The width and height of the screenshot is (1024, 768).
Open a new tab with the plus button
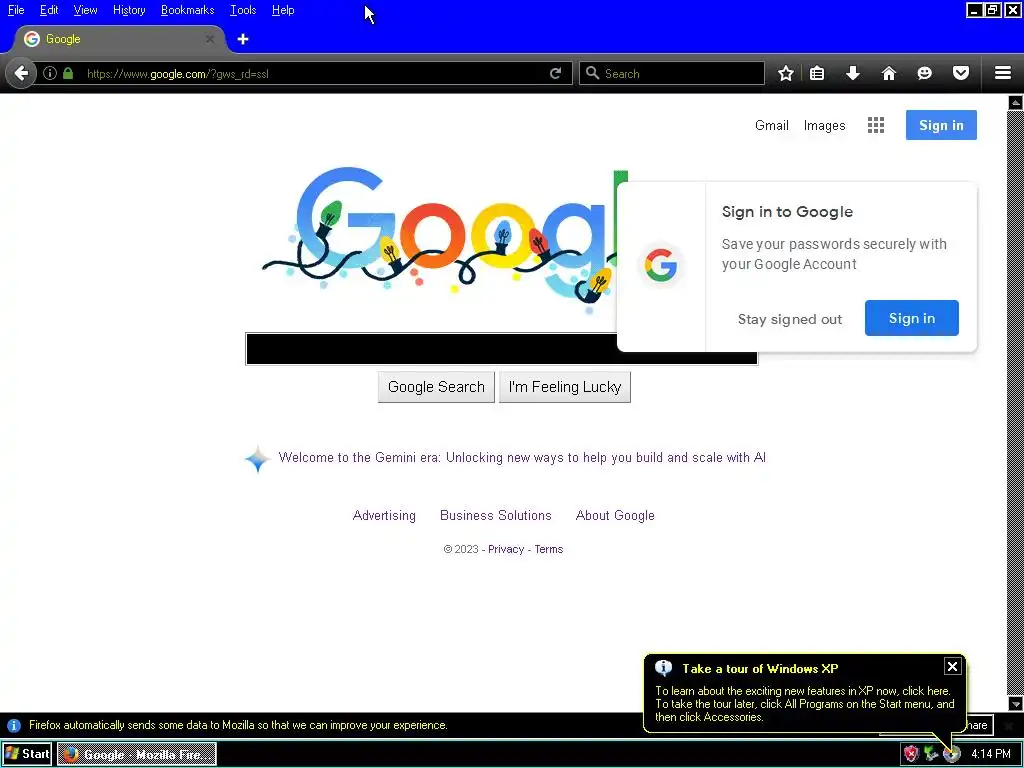243,39
